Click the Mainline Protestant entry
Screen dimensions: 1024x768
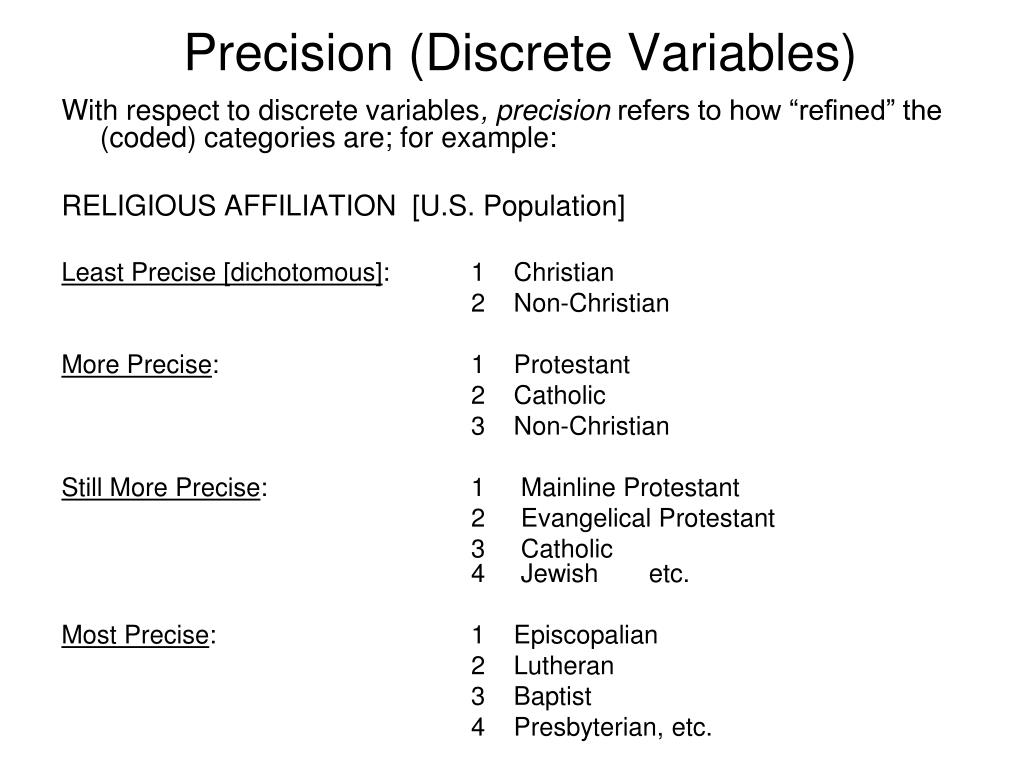tap(630, 487)
